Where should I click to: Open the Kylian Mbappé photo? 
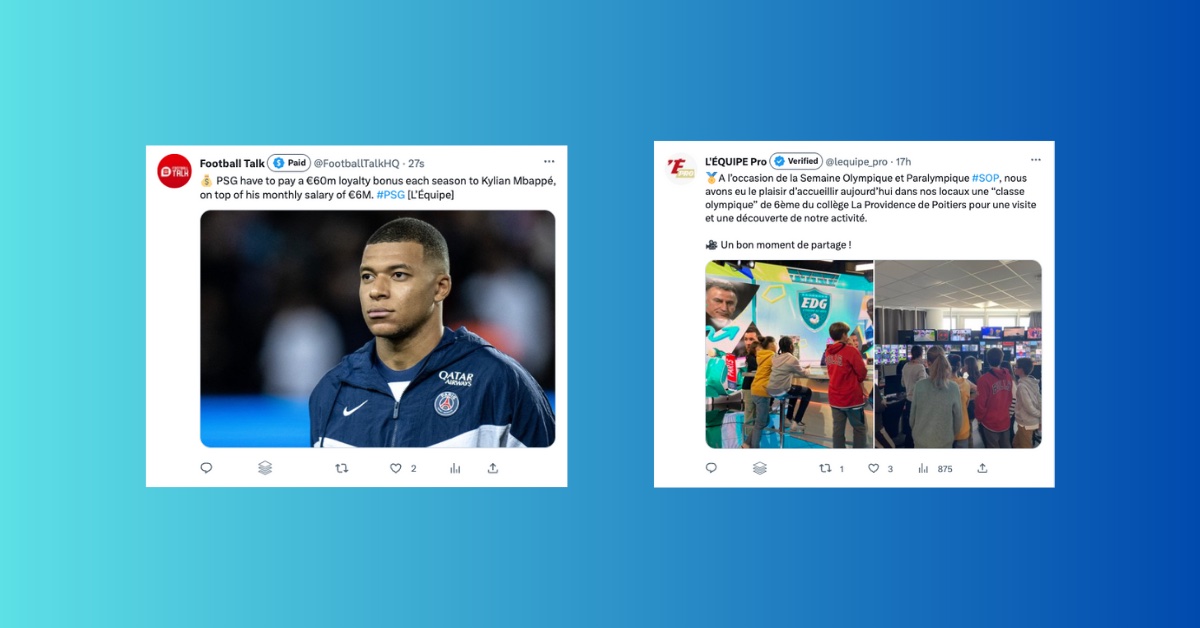[378, 329]
